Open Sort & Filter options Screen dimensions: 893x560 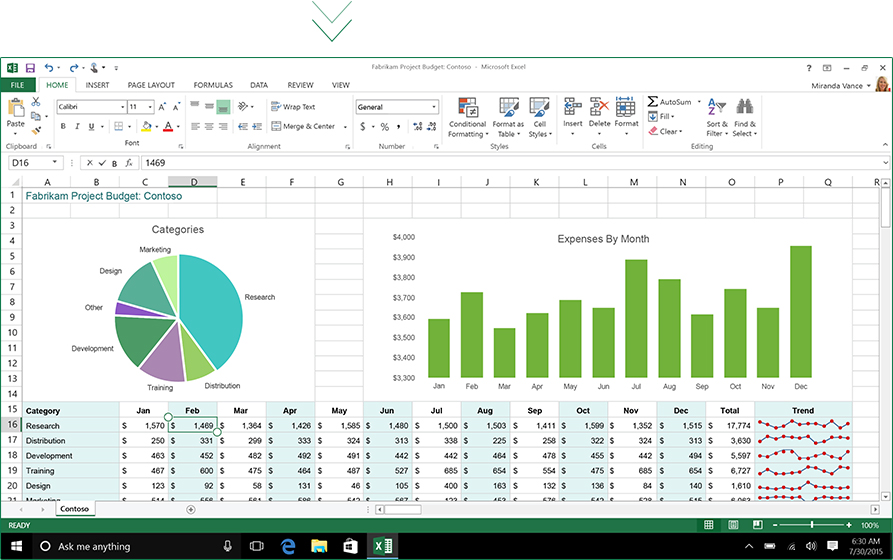(717, 117)
